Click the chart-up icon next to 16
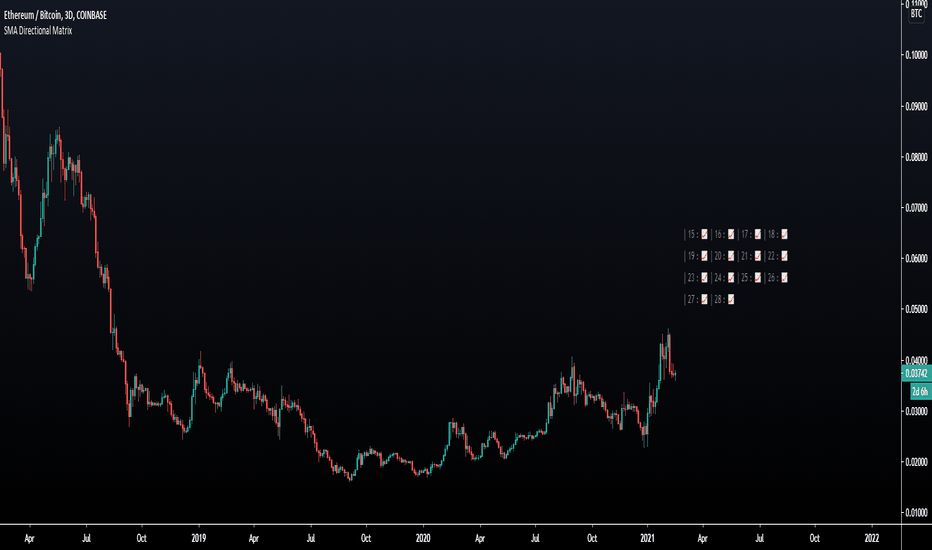This screenshot has width=932, height=550. (x=731, y=234)
